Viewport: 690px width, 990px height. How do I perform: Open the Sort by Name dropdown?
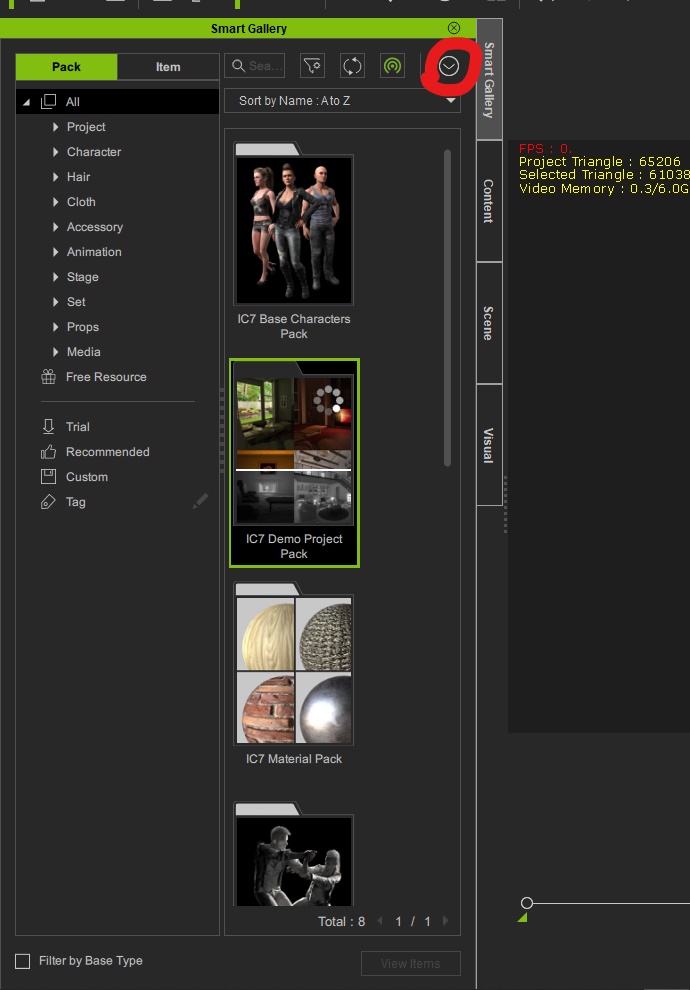pyautogui.click(x=342, y=101)
